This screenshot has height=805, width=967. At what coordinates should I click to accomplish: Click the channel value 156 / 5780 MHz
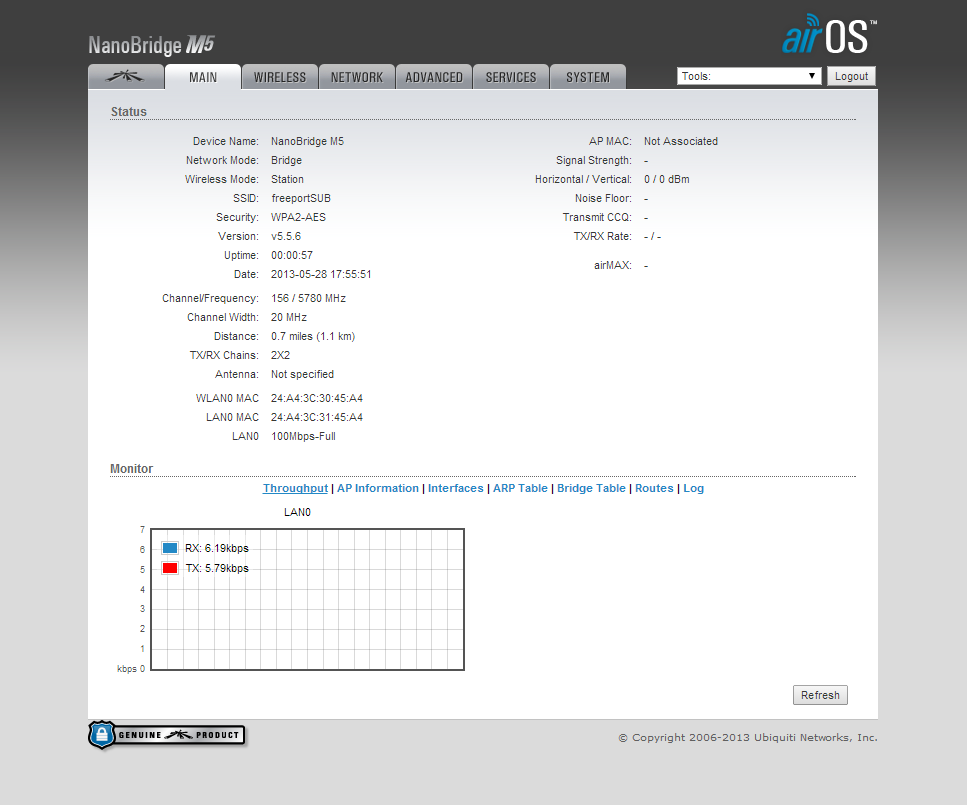[x=308, y=298]
